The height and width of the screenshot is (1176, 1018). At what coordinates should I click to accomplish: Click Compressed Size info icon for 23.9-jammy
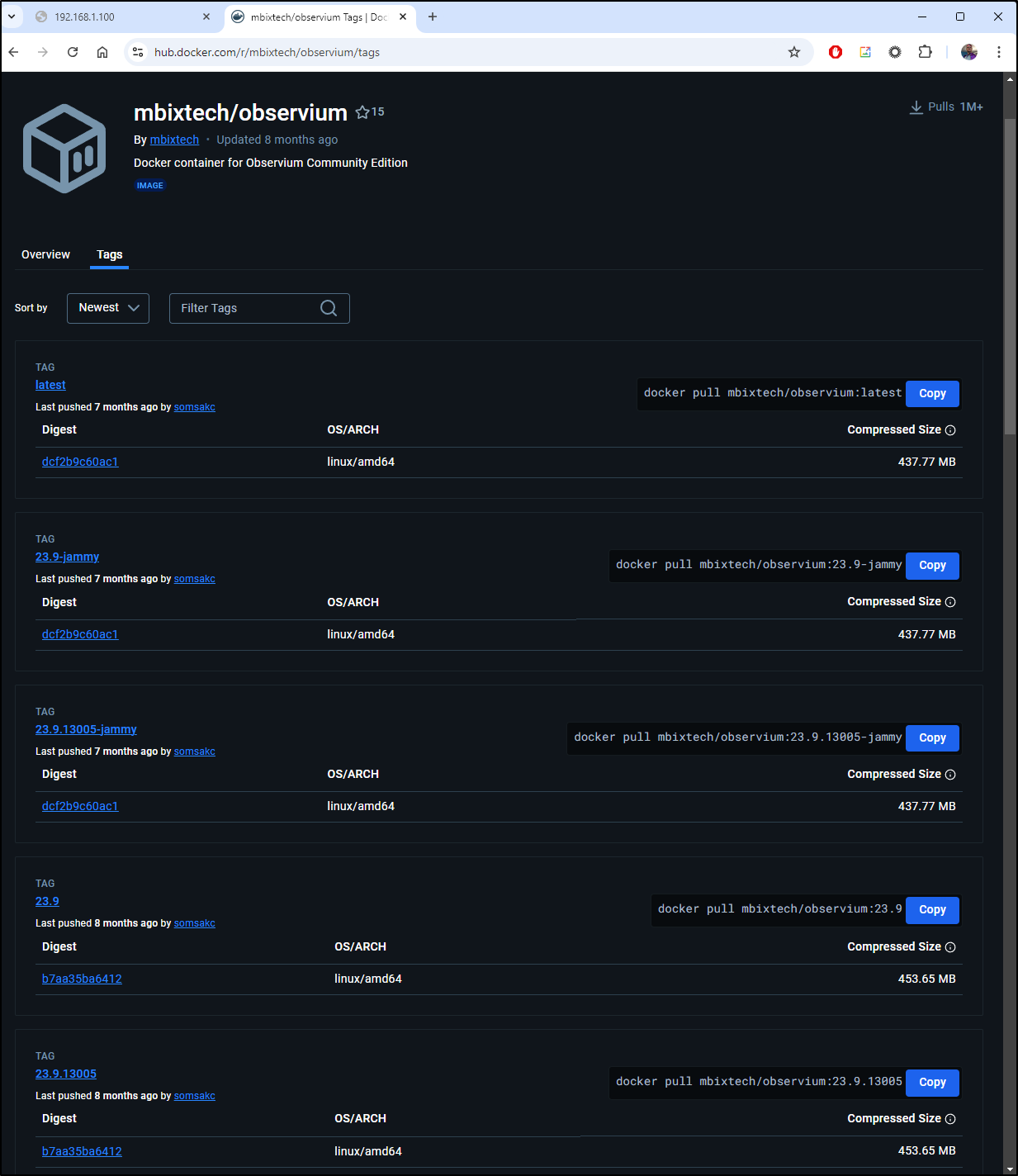[x=950, y=602]
